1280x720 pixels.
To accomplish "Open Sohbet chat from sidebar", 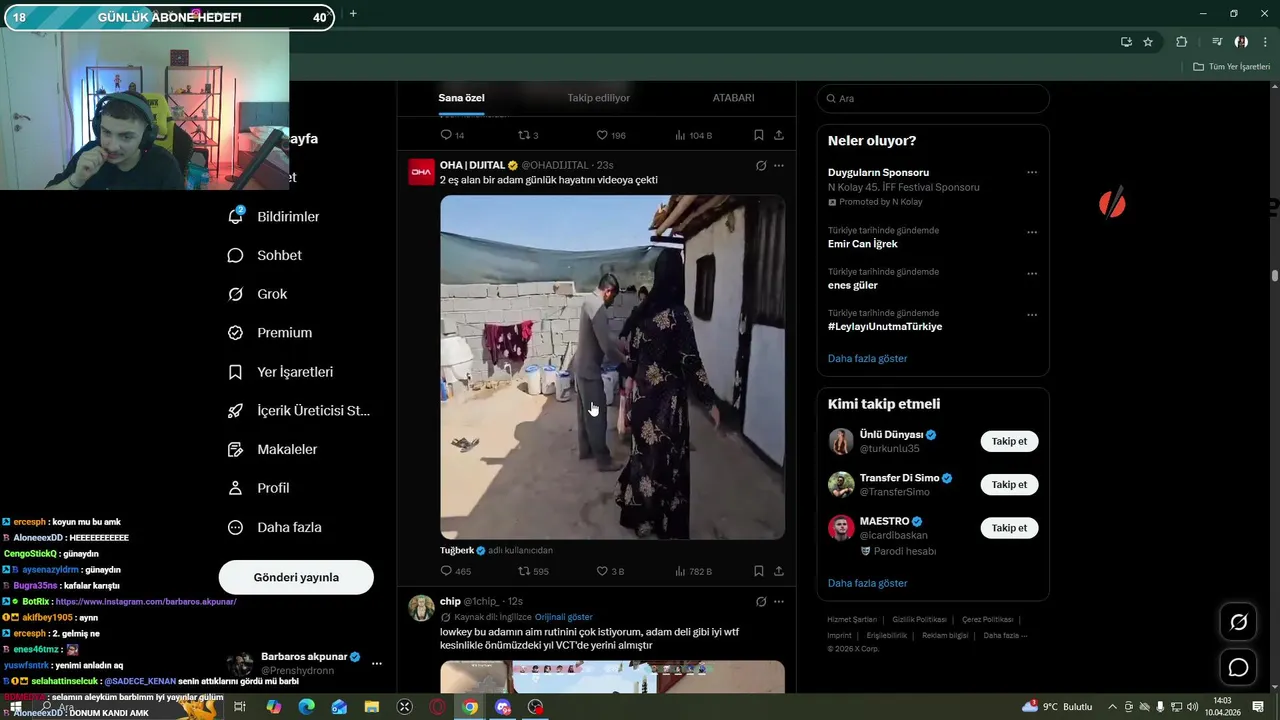I will [265, 255].
